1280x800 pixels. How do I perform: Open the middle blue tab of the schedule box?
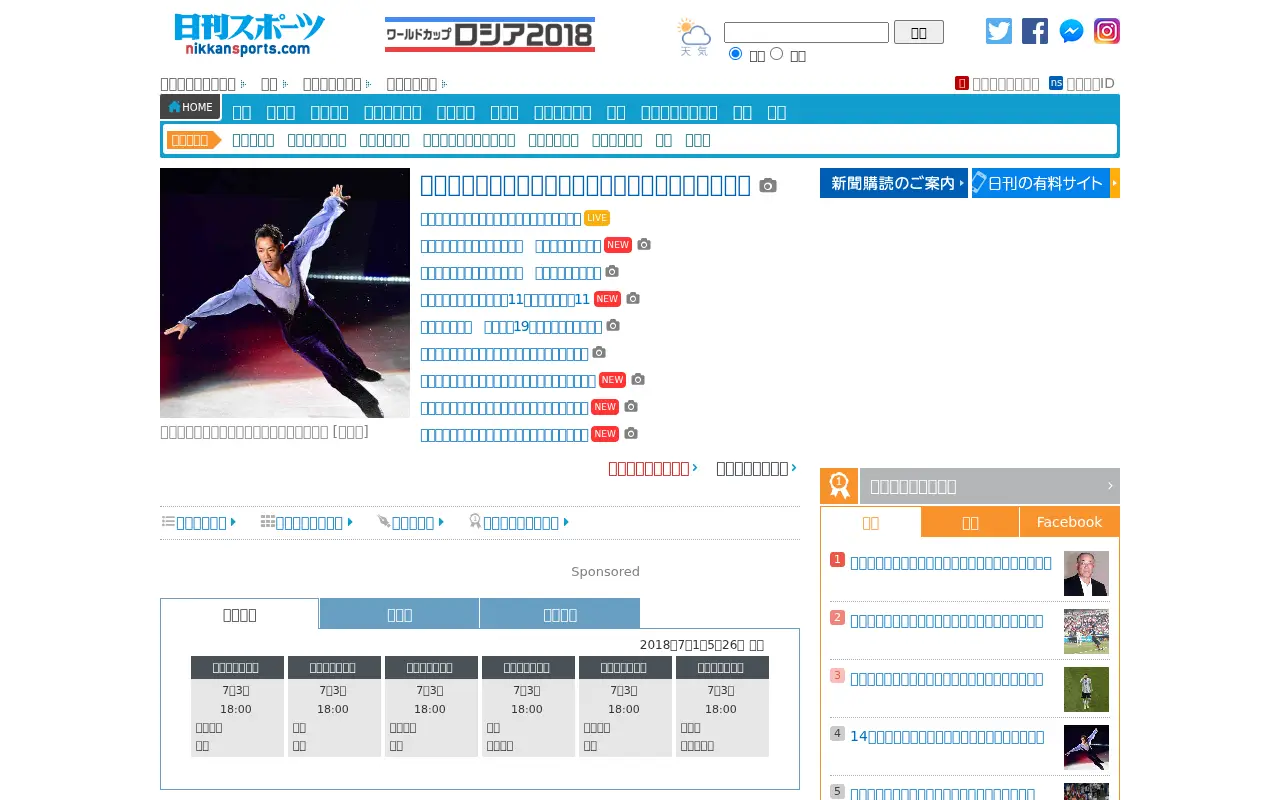point(399,614)
